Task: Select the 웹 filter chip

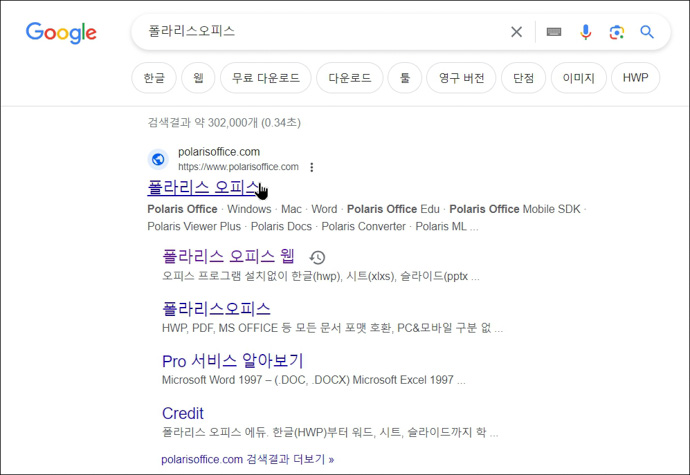Action: tap(198, 78)
